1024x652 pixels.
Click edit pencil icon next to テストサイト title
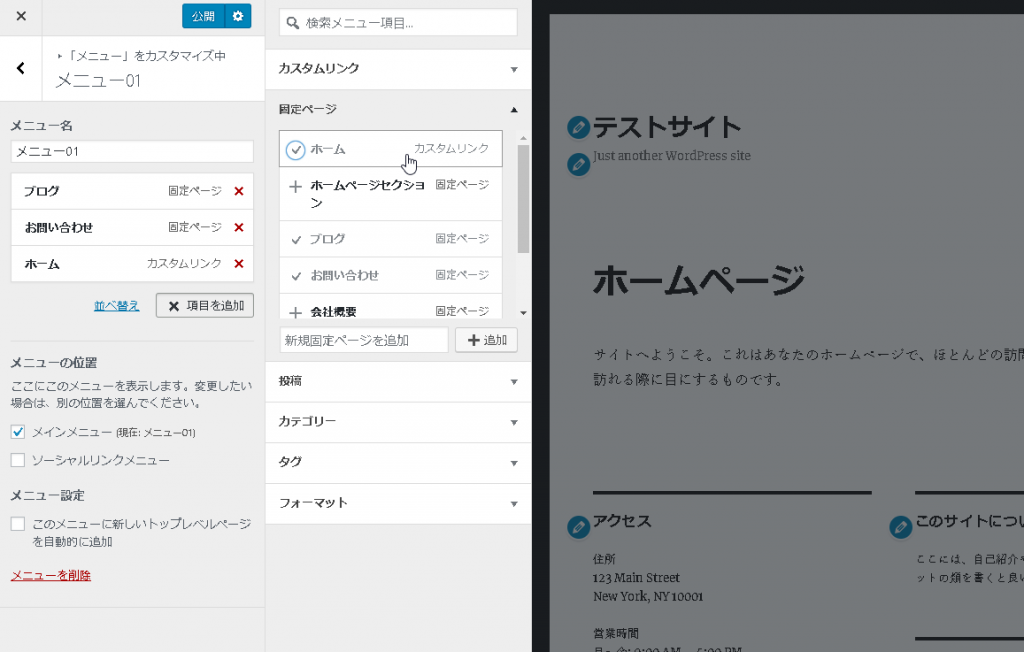click(578, 127)
